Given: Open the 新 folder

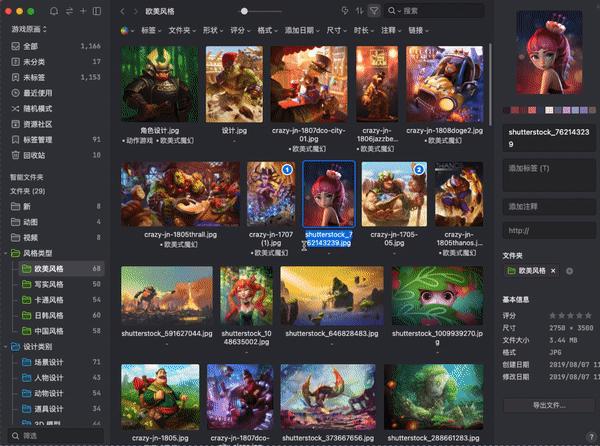Looking at the screenshot, I should (x=56, y=207).
